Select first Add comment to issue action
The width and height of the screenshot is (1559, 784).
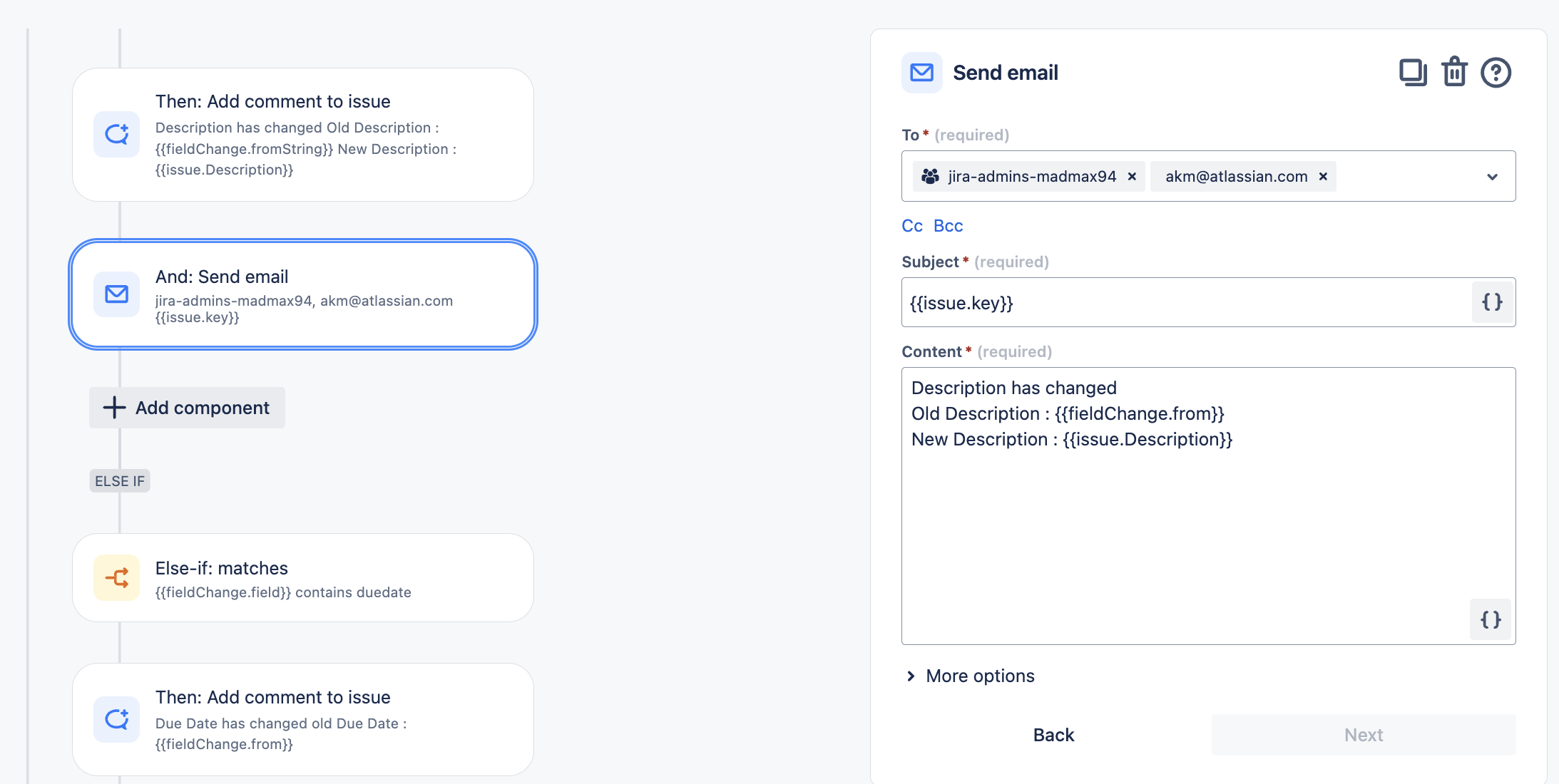pyautogui.click(x=303, y=135)
